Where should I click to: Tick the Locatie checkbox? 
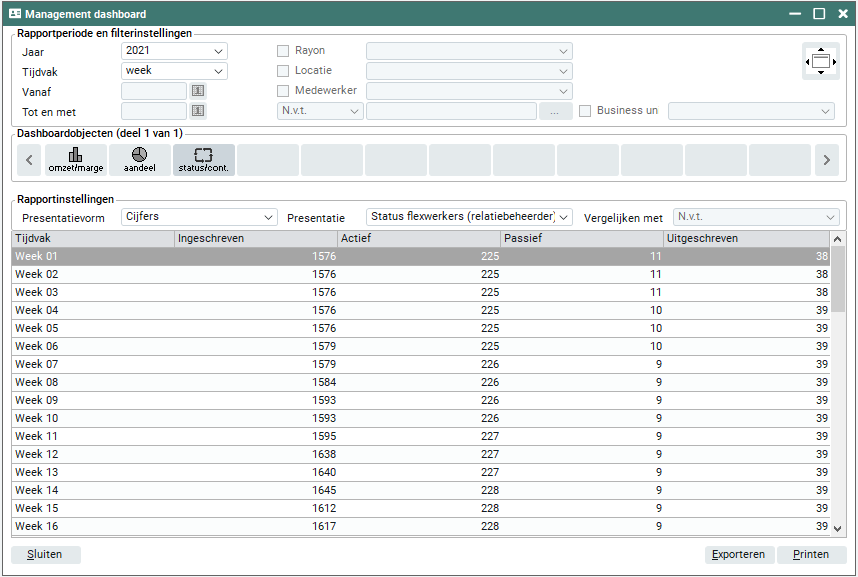(283, 71)
